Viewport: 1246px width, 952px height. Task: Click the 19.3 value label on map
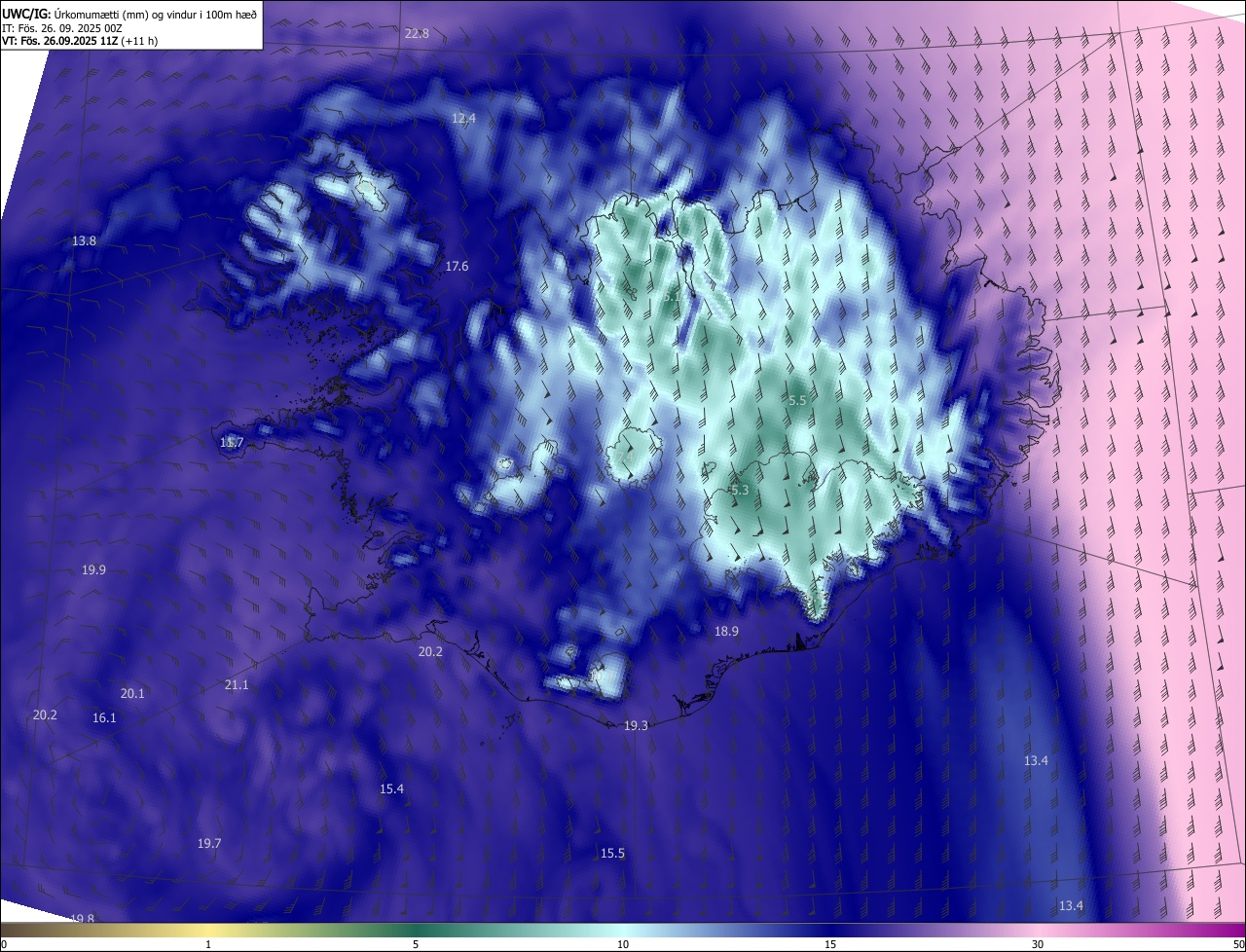636,725
